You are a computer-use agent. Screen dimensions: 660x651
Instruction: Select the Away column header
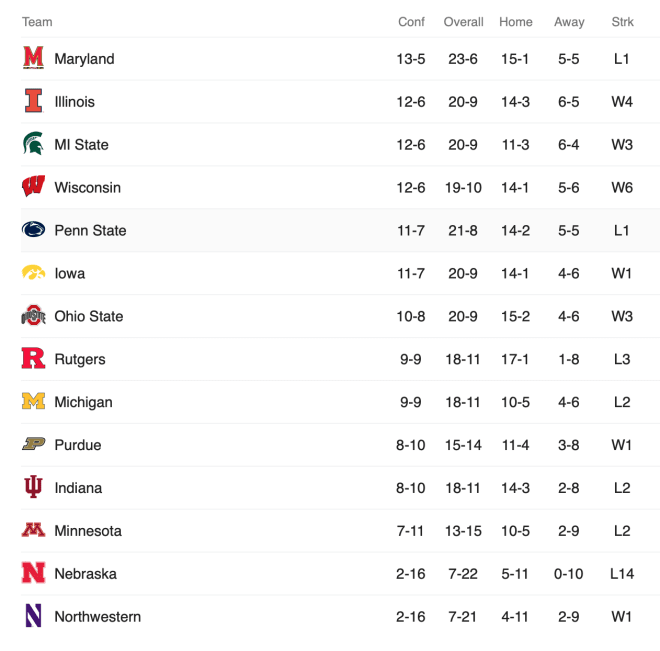[x=569, y=22]
